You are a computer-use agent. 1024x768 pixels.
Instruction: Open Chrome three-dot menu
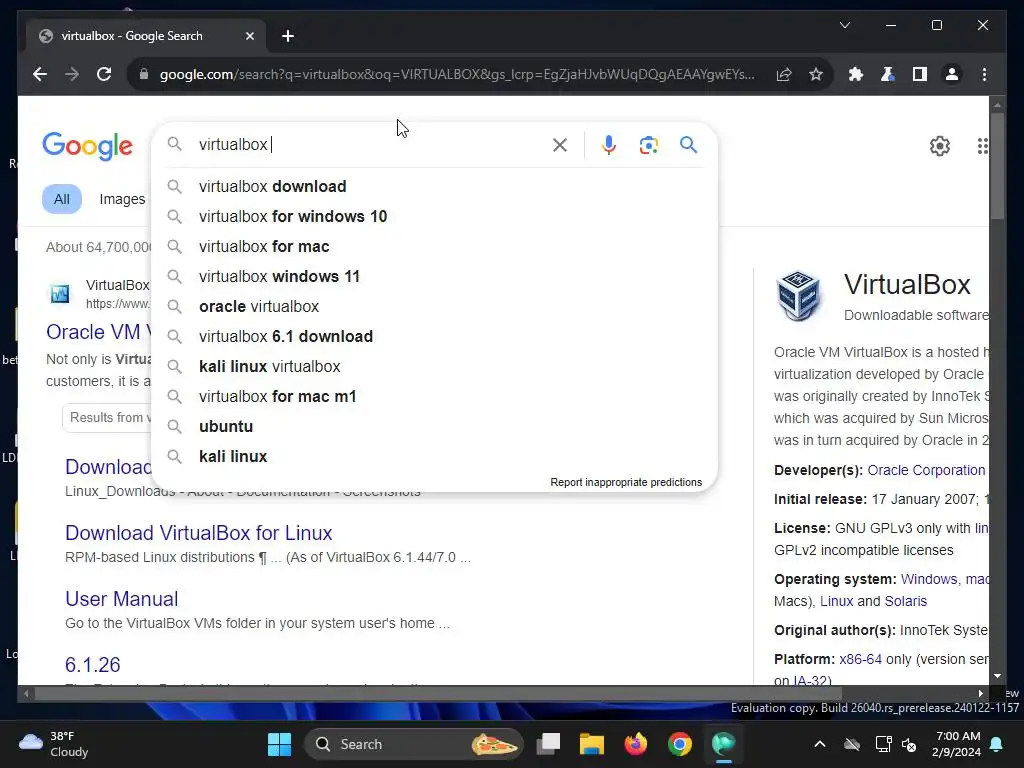click(x=984, y=74)
